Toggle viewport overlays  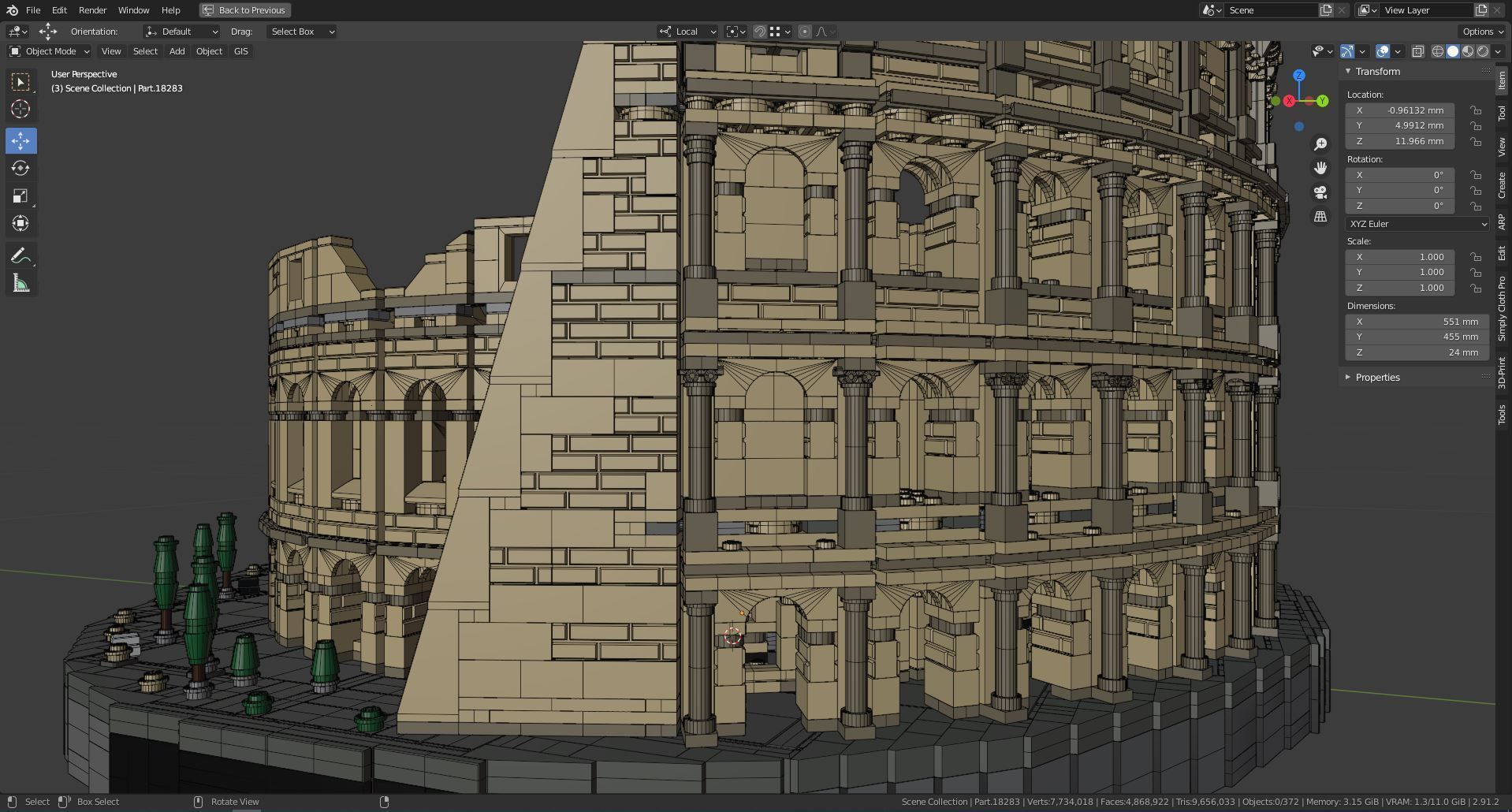pos(1383,51)
